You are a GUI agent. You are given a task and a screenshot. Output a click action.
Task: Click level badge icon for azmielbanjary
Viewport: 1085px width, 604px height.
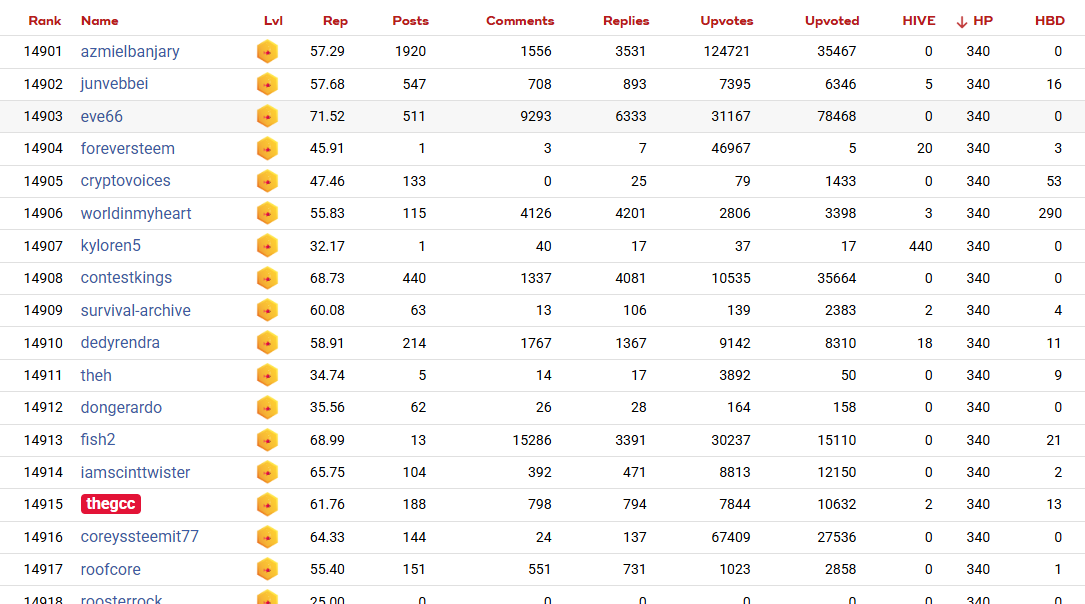click(267, 52)
